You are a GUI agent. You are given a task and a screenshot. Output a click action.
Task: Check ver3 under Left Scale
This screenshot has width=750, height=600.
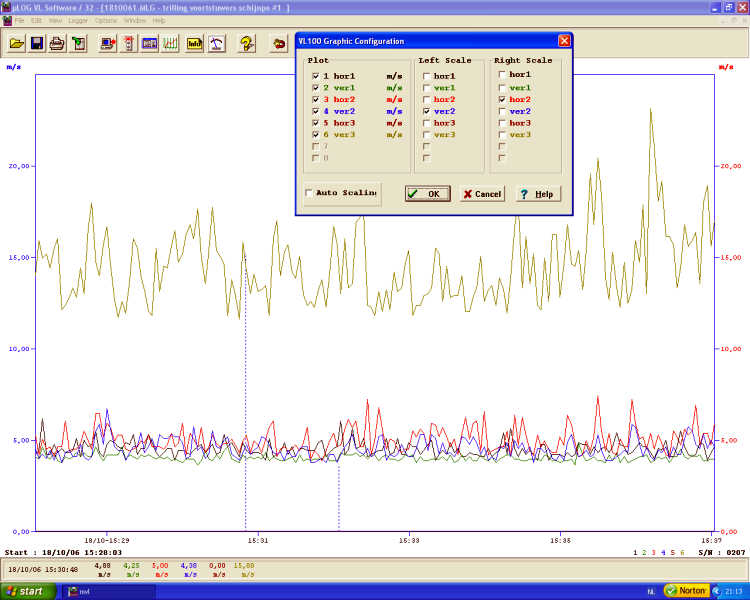click(427, 135)
